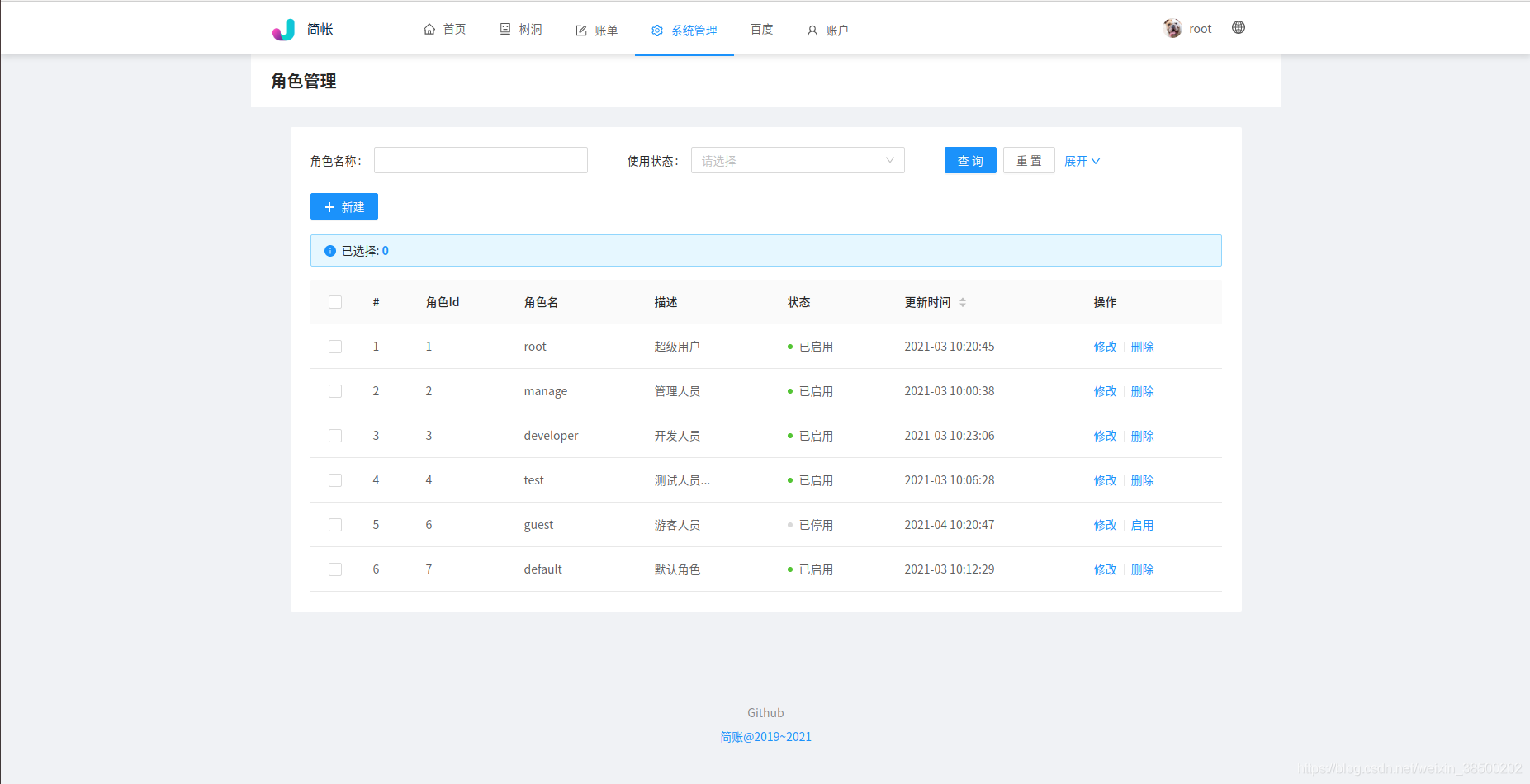Image resolution: width=1530 pixels, height=784 pixels.
Task: Toggle the select-all checkbox in table header
Action: click(335, 302)
